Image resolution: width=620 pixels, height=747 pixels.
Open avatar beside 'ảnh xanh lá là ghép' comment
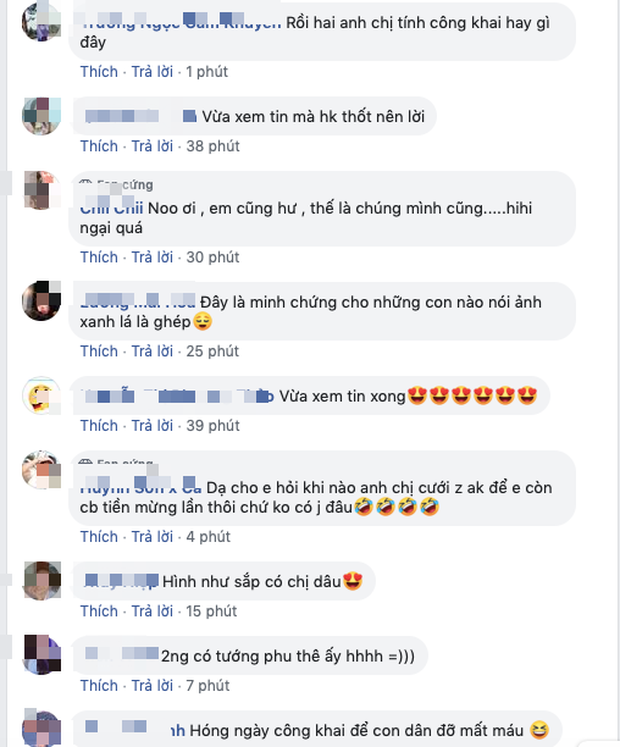[x=41, y=301]
